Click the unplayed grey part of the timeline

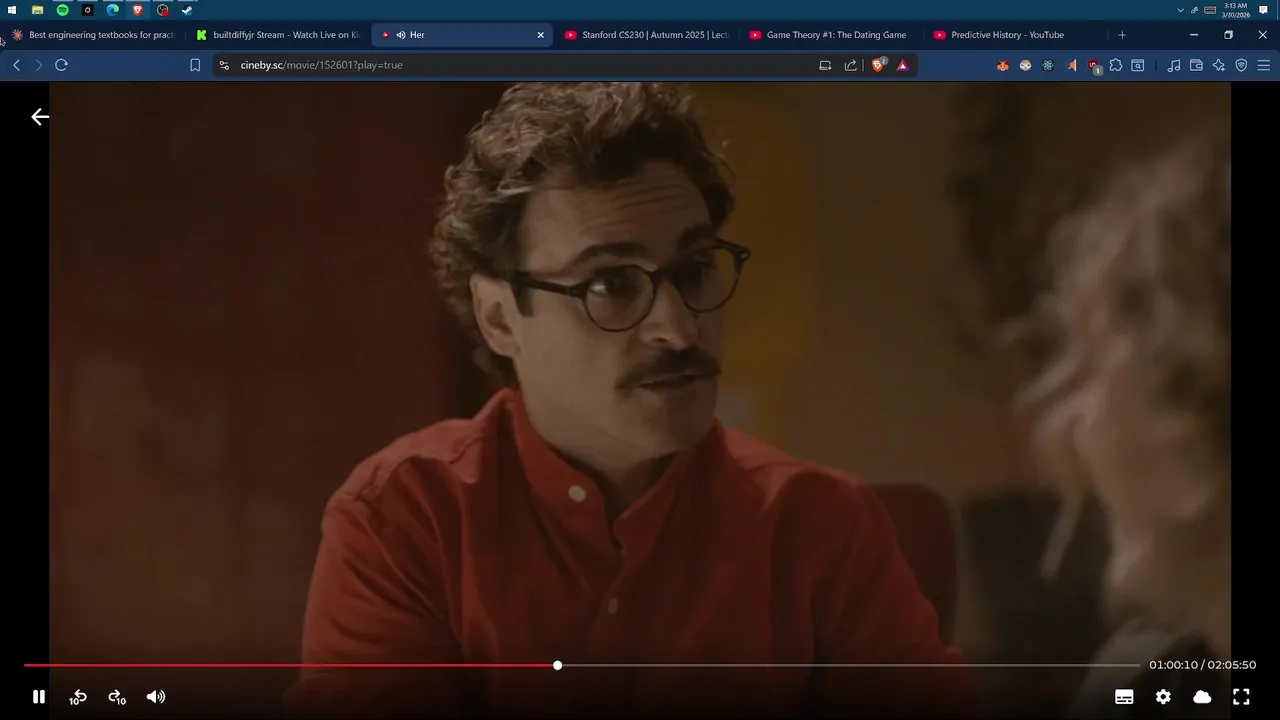click(x=850, y=665)
